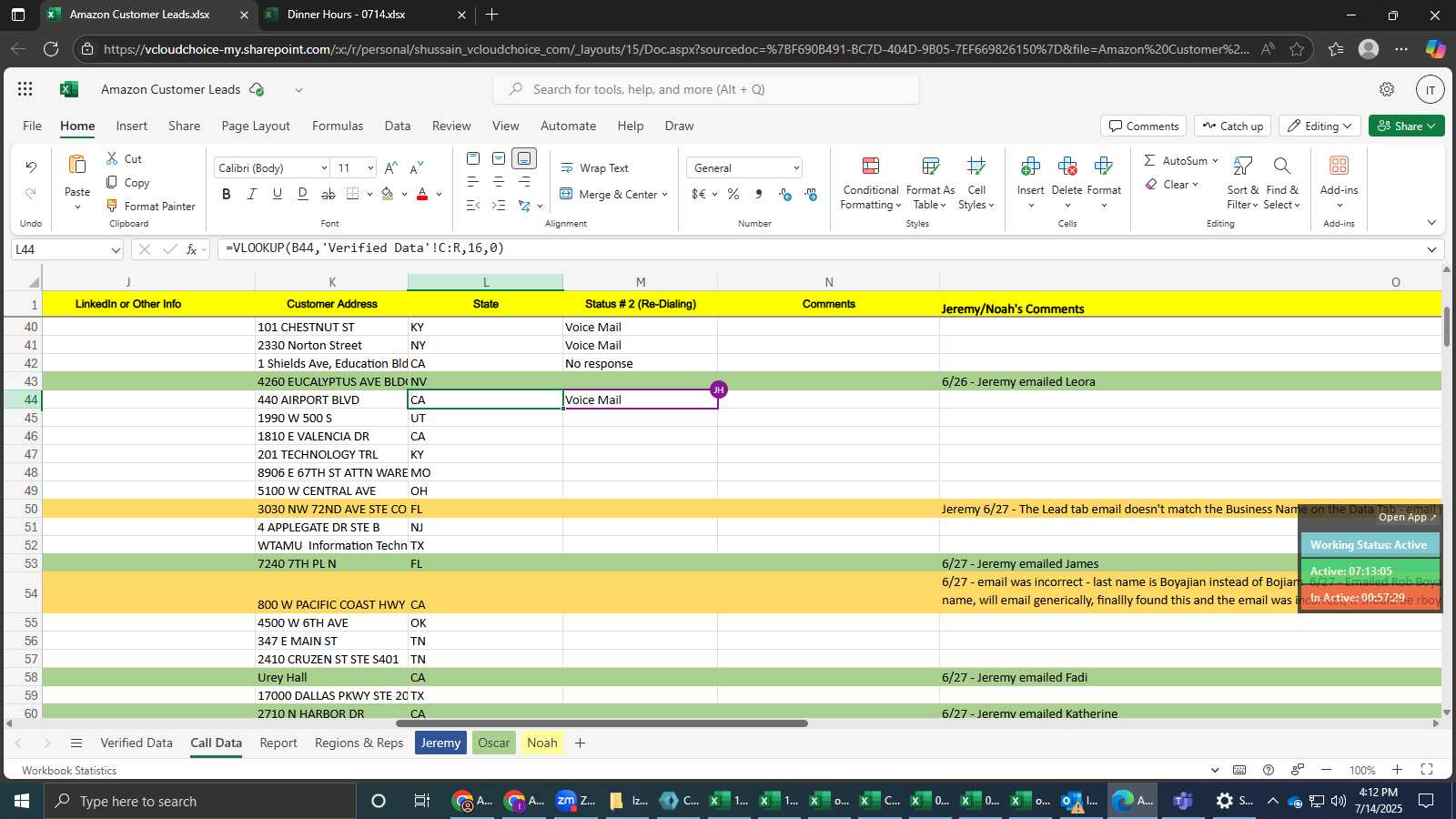Image resolution: width=1456 pixels, height=819 pixels.
Task: Switch to the Formulas ribbon tab
Action: tap(338, 126)
